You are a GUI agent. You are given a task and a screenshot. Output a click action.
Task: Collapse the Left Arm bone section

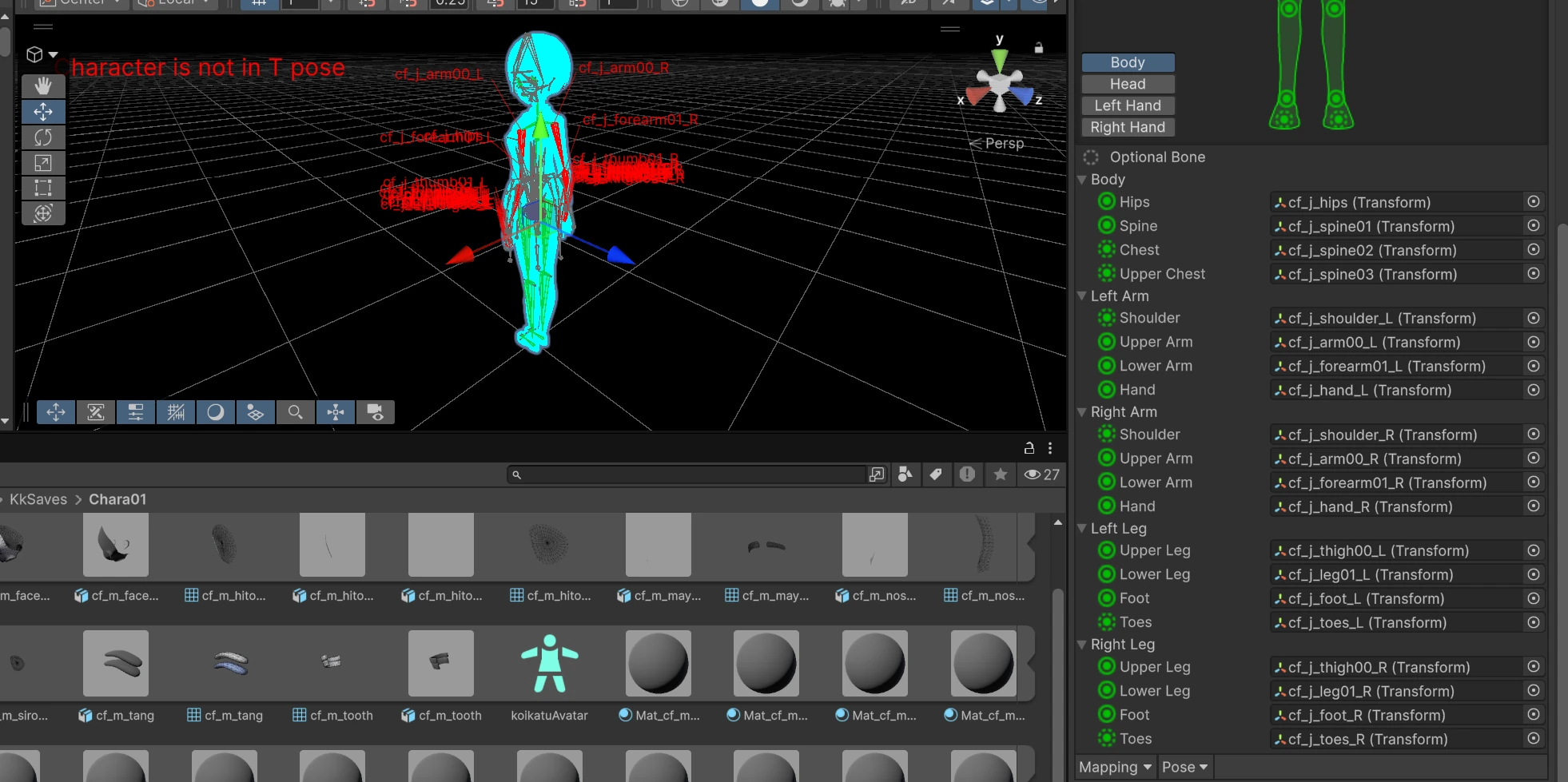pyautogui.click(x=1082, y=296)
